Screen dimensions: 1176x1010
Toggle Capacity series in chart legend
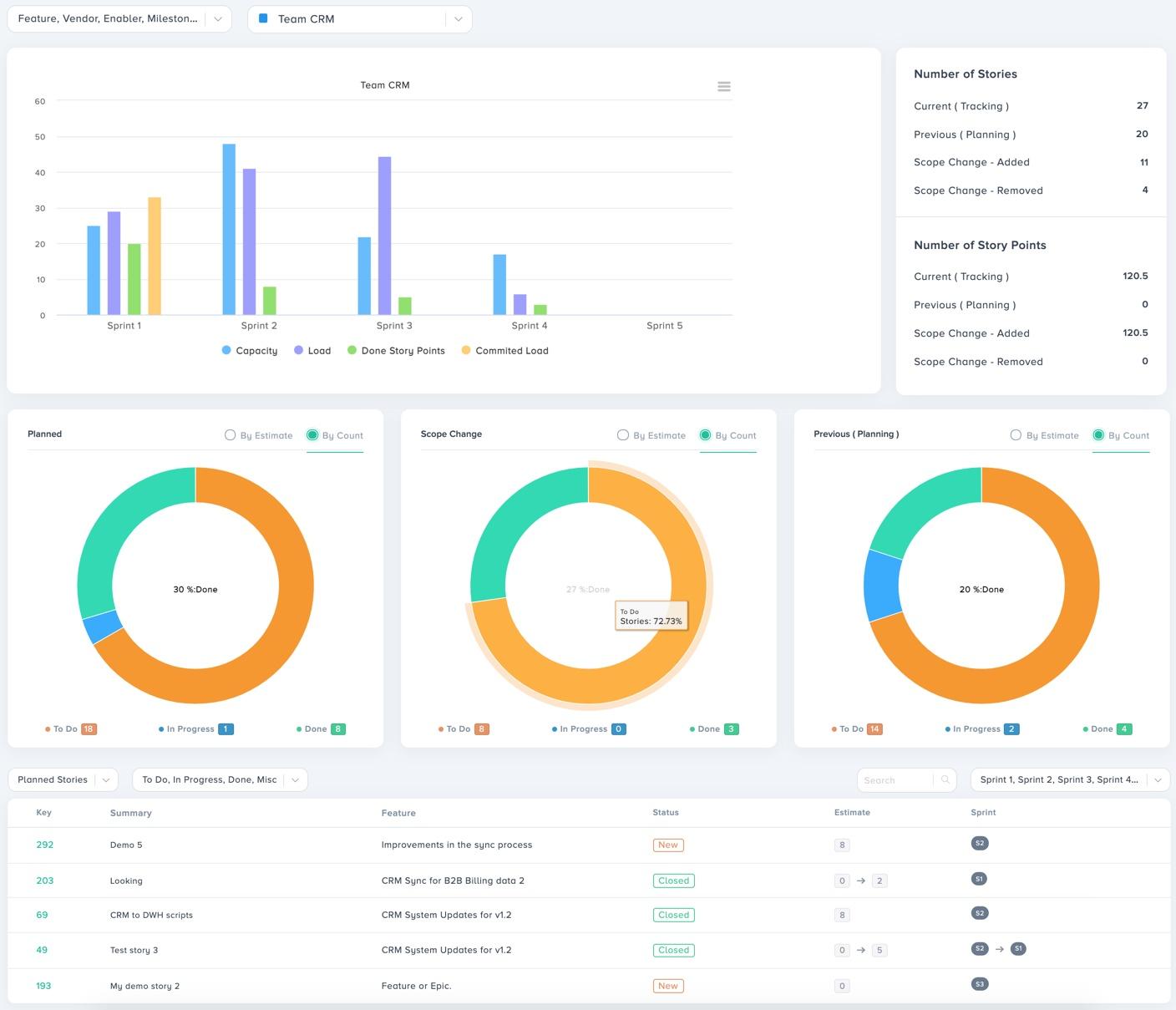pyautogui.click(x=250, y=351)
